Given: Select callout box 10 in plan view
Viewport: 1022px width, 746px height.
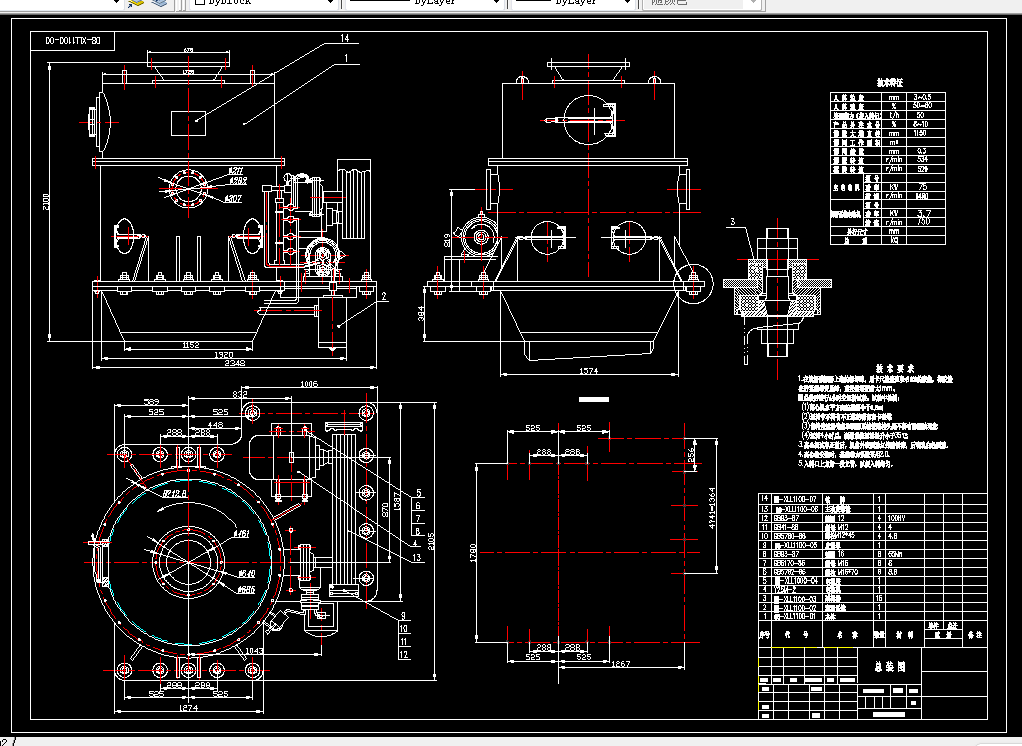Looking at the screenshot, I should [x=404, y=628].
